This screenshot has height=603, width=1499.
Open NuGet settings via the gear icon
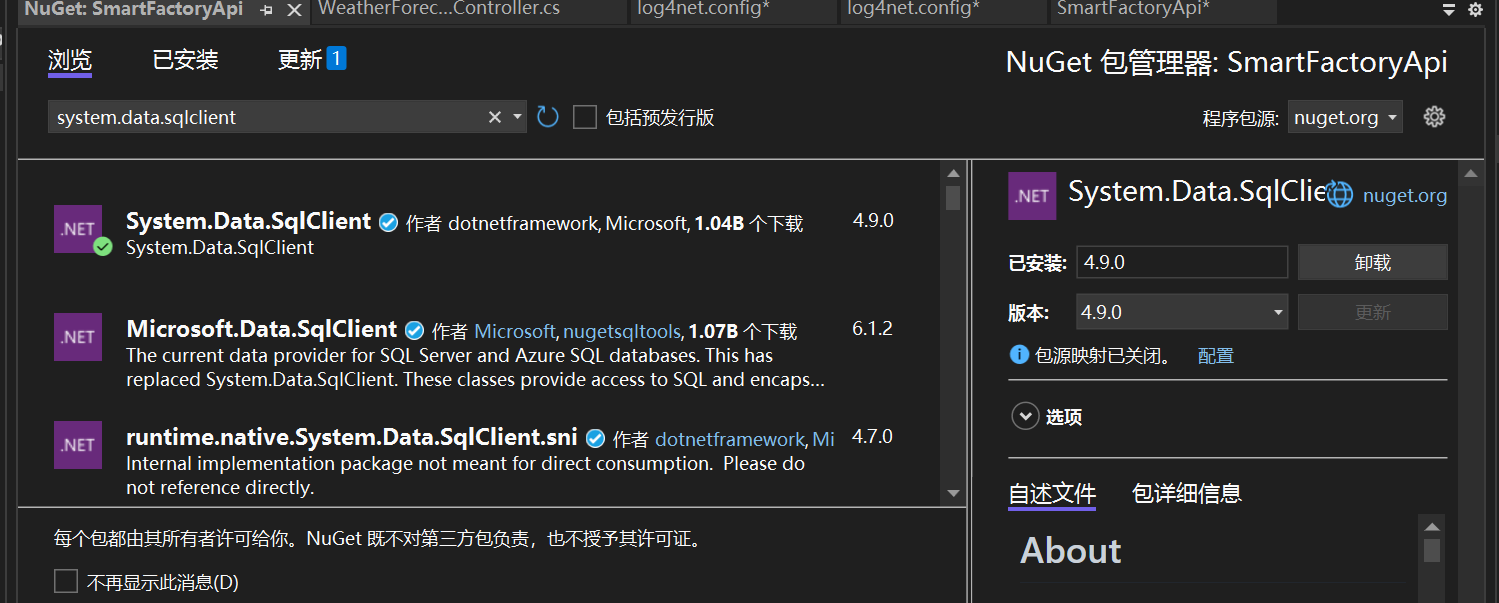tap(1434, 116)
